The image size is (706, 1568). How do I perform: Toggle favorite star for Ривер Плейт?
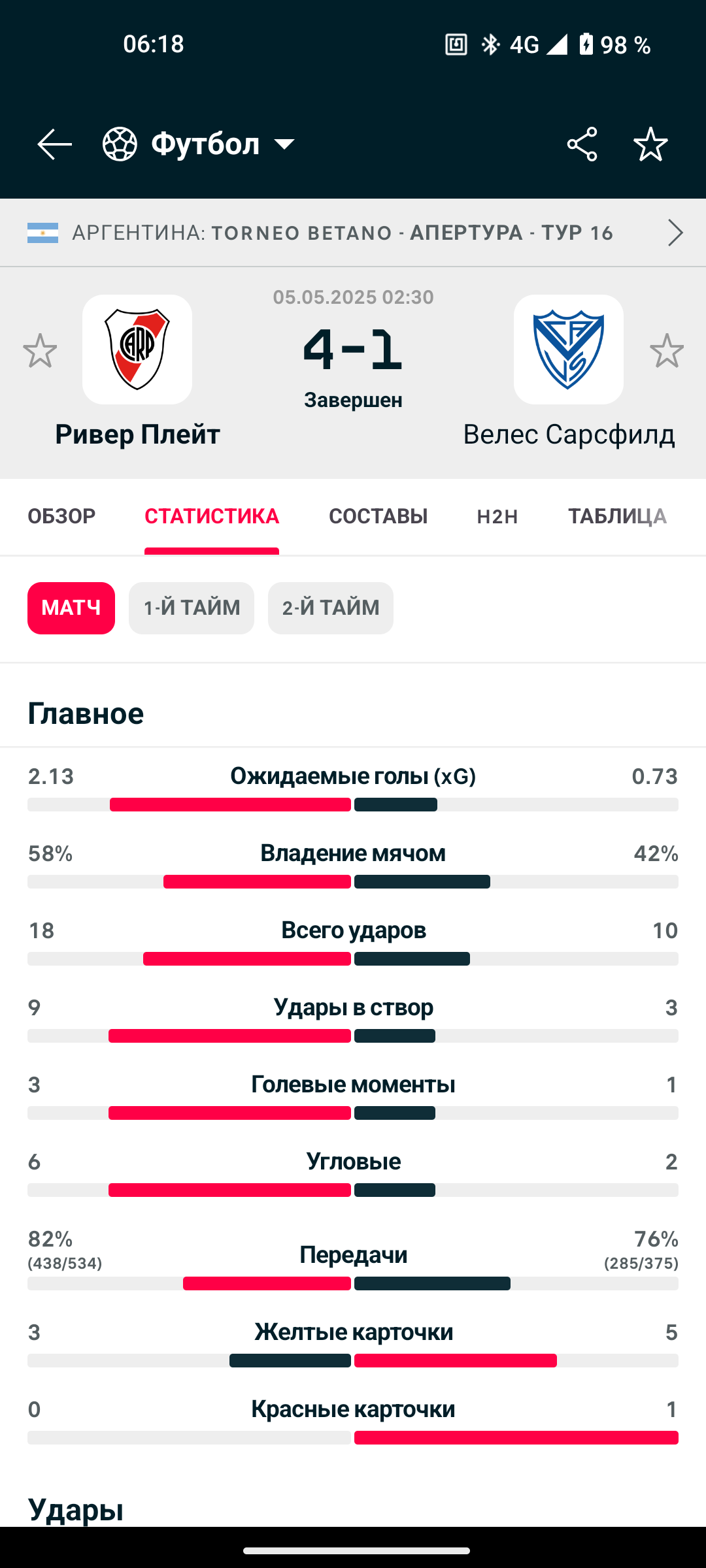tap(40, 351)
